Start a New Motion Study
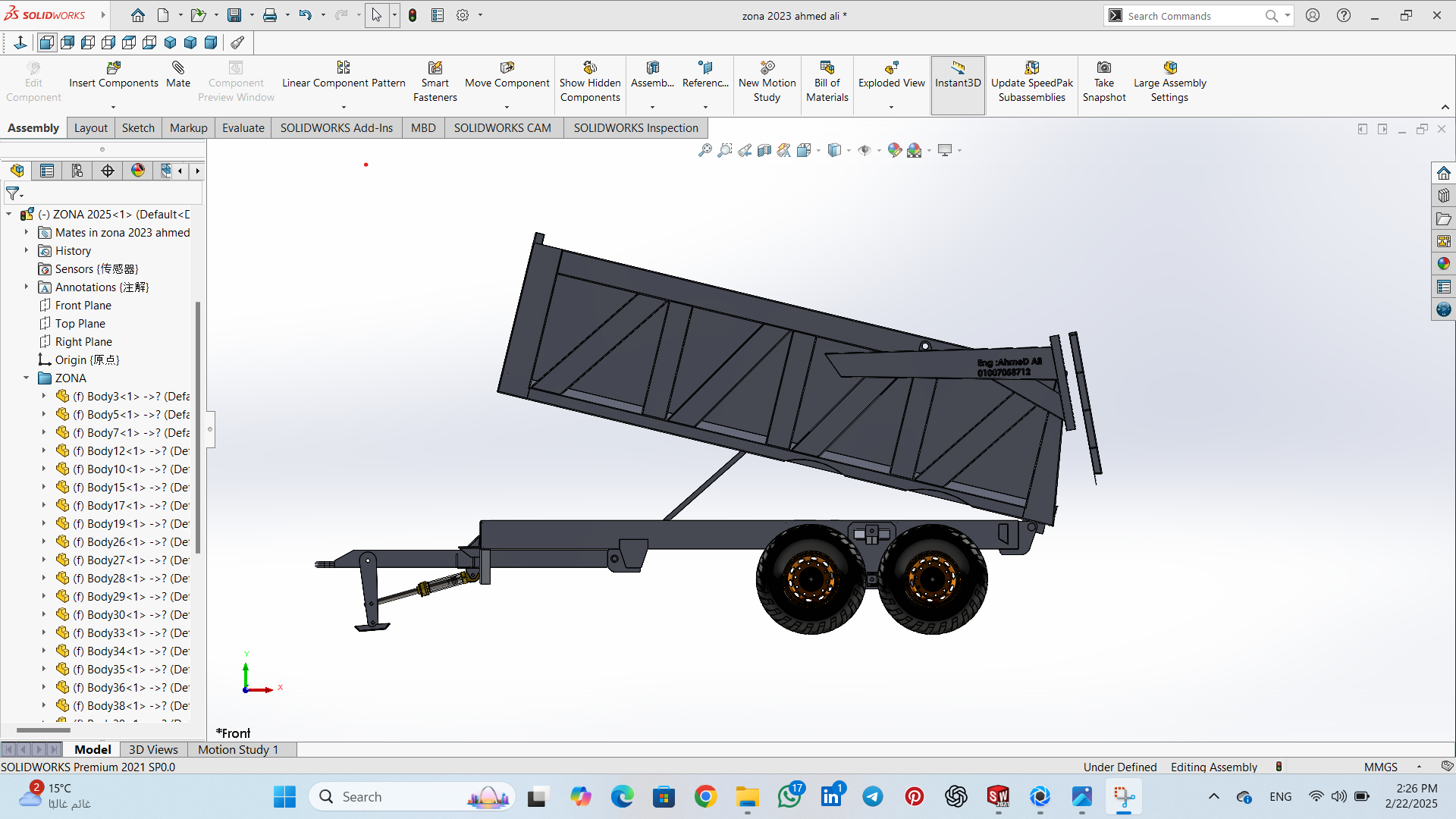 [767, 82]
